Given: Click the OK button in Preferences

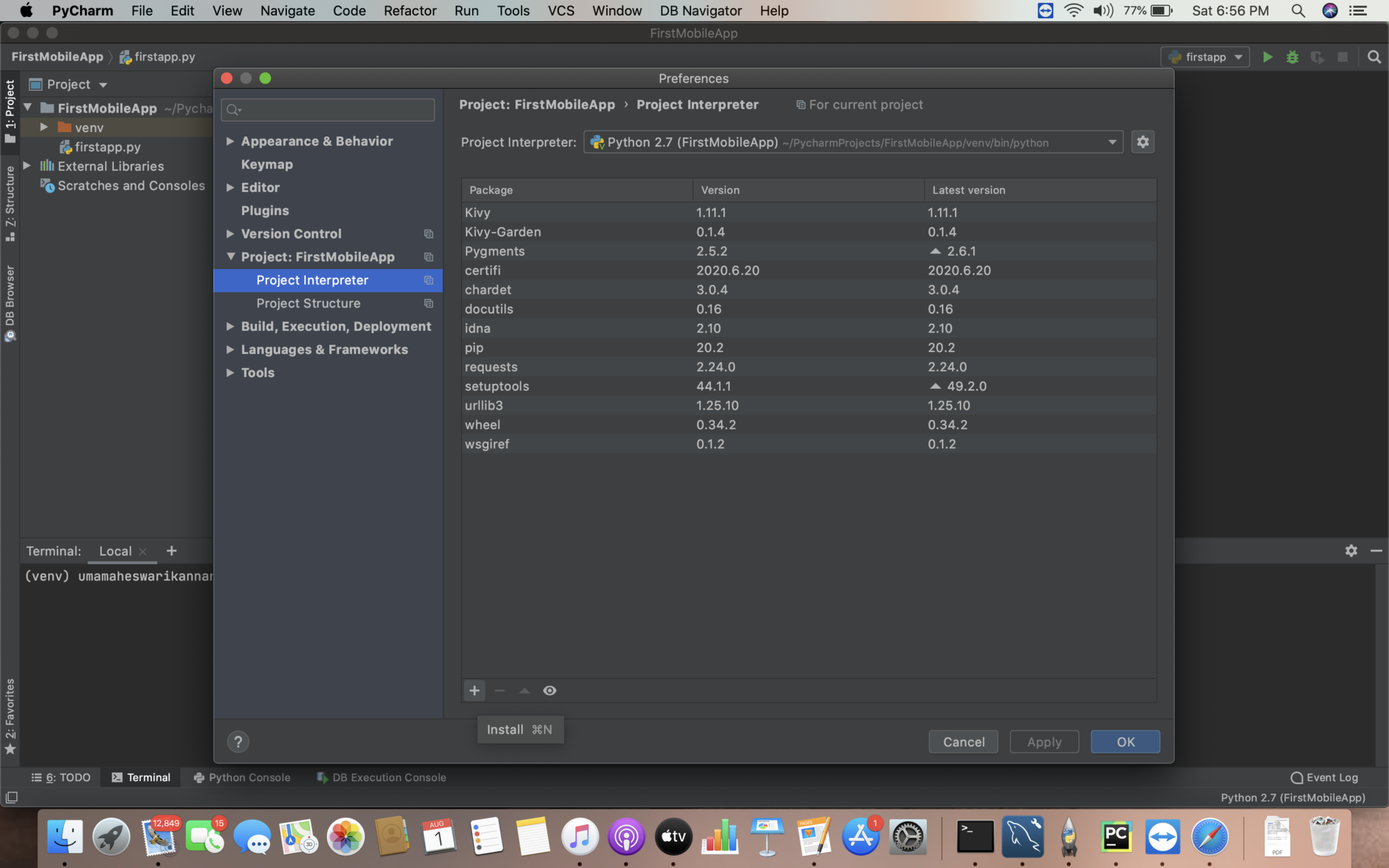Looking at the screenshot, I should 1125,742.
